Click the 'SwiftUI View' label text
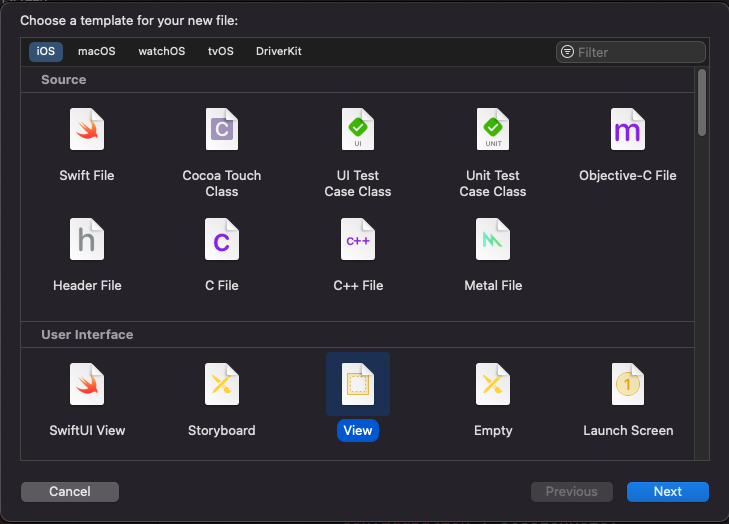729x524 pixels. 87,431
